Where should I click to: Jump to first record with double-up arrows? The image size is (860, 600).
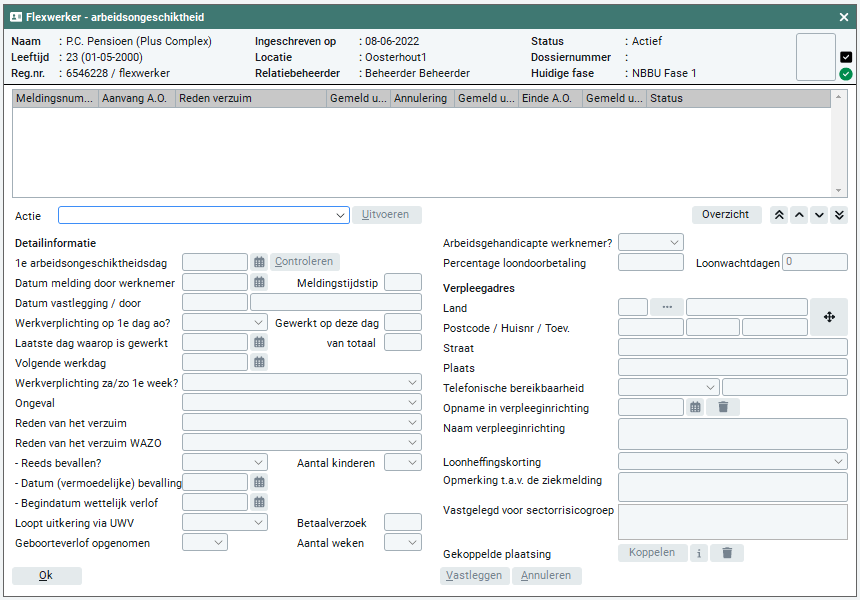(x=779, y=215)
